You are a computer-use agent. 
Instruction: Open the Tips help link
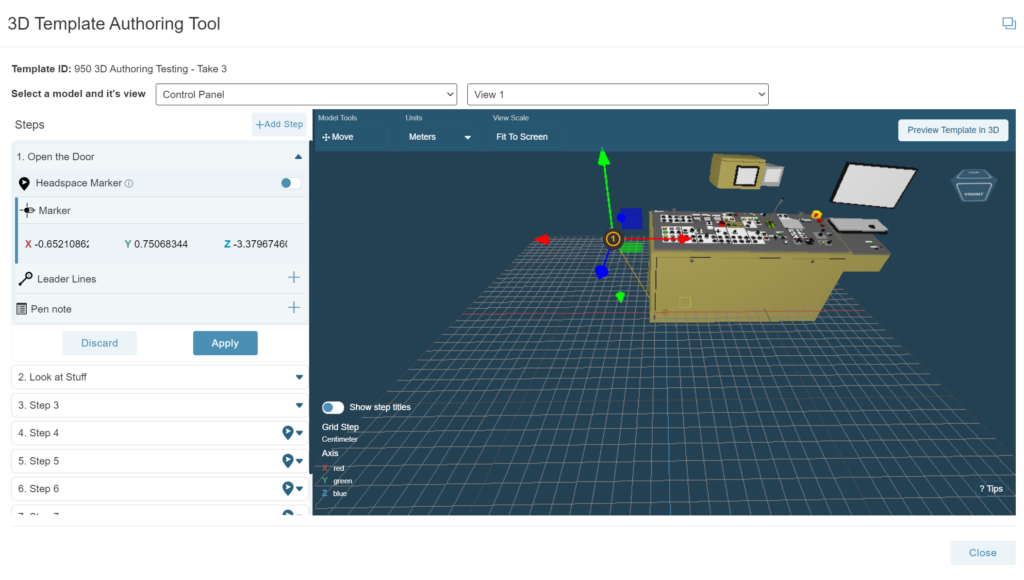991,489
